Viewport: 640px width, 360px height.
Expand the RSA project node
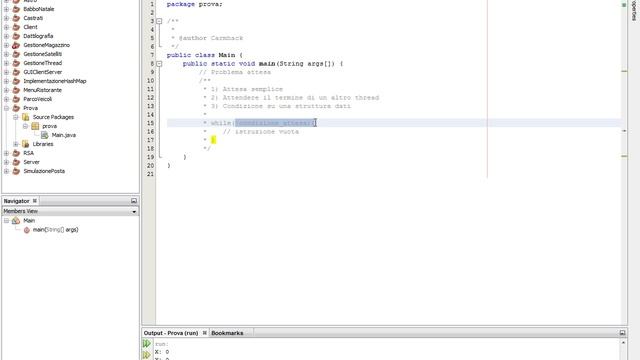7,153
